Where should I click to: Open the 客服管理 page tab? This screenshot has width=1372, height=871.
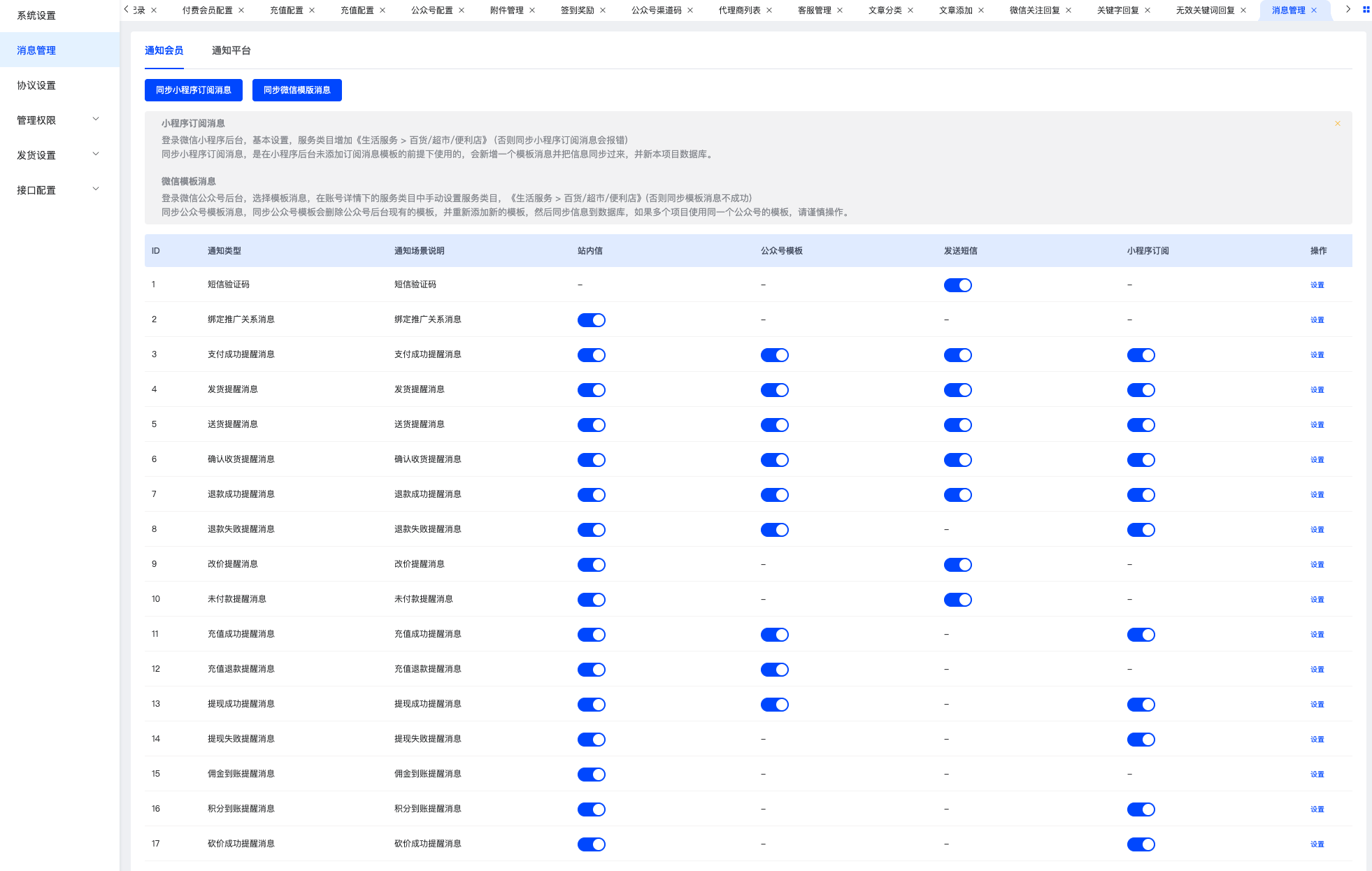(x=815, y=10)
